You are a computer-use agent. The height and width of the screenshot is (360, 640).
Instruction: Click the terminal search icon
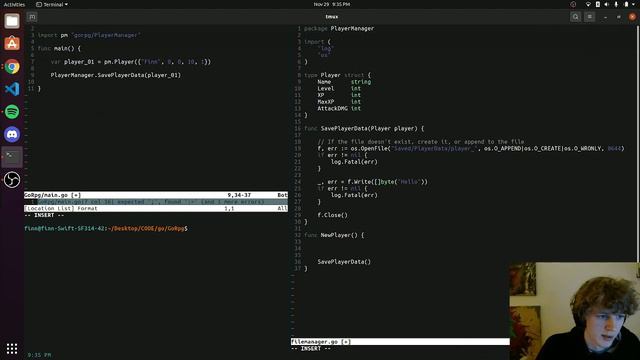576,17
